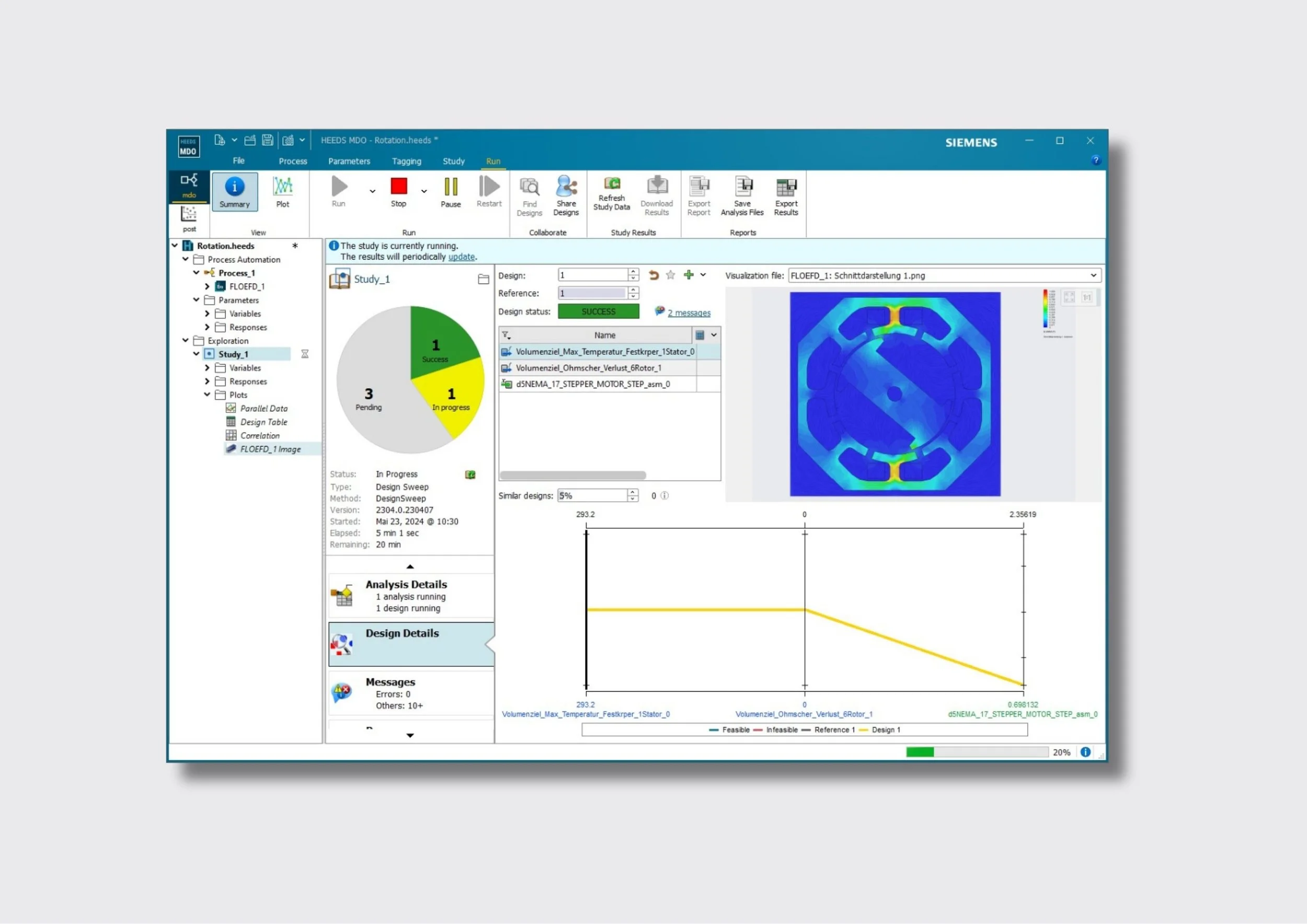Open the Parameters ribbon tab
The height and width of the screenshot is (924, 1307).
(349, 161)
